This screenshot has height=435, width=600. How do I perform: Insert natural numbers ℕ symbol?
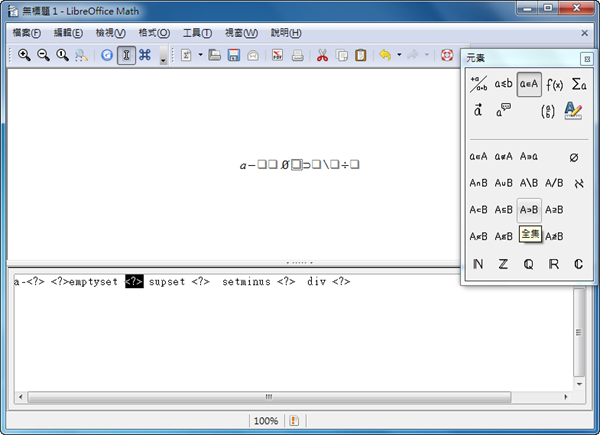point(478,264)
